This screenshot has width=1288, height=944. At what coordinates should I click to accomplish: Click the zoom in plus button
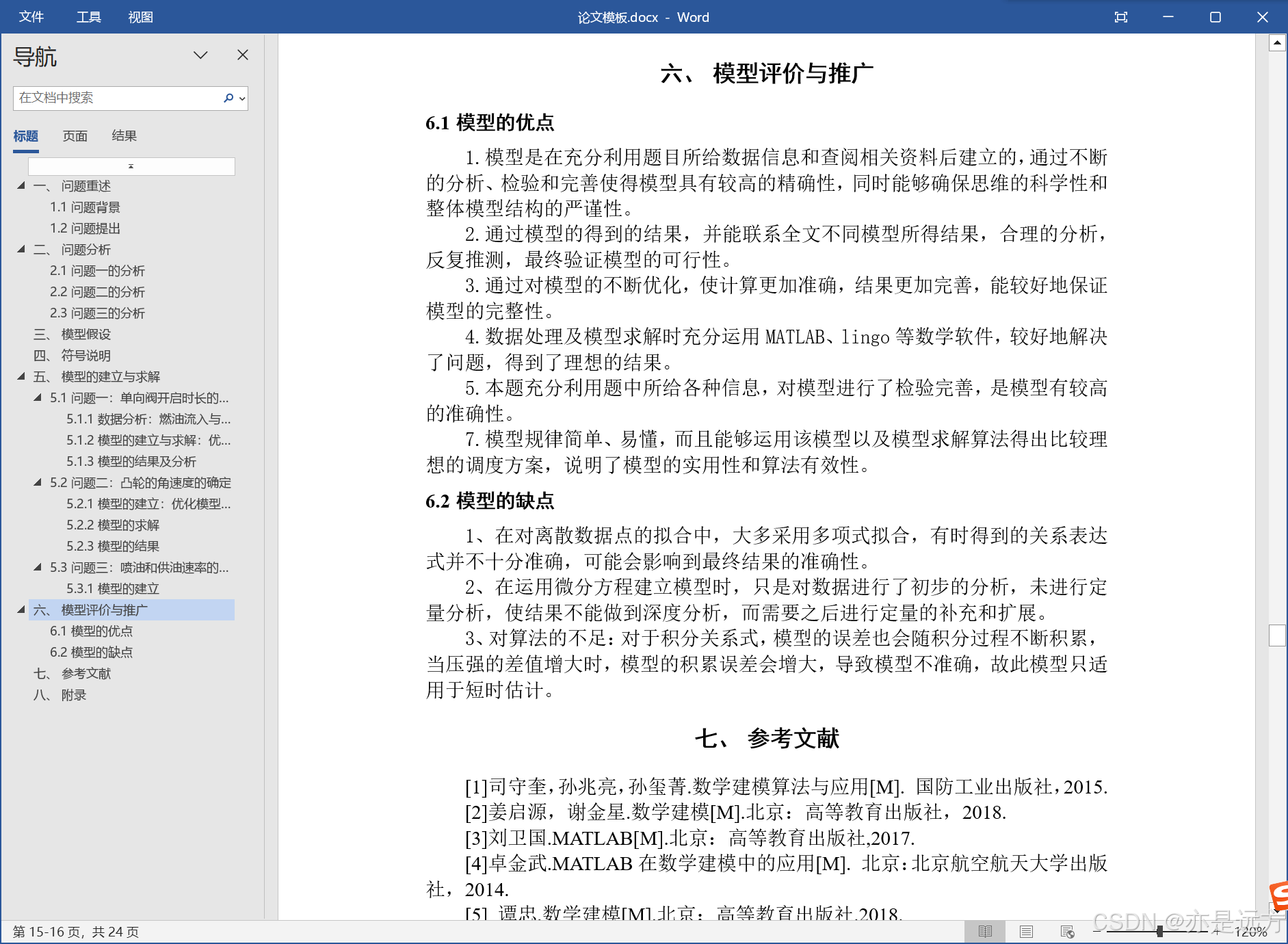[1217, 932]
